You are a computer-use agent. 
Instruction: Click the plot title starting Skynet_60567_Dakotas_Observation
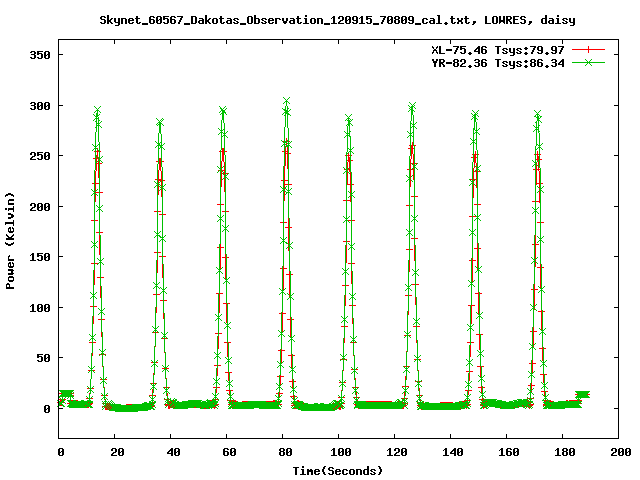pos(338,20)
